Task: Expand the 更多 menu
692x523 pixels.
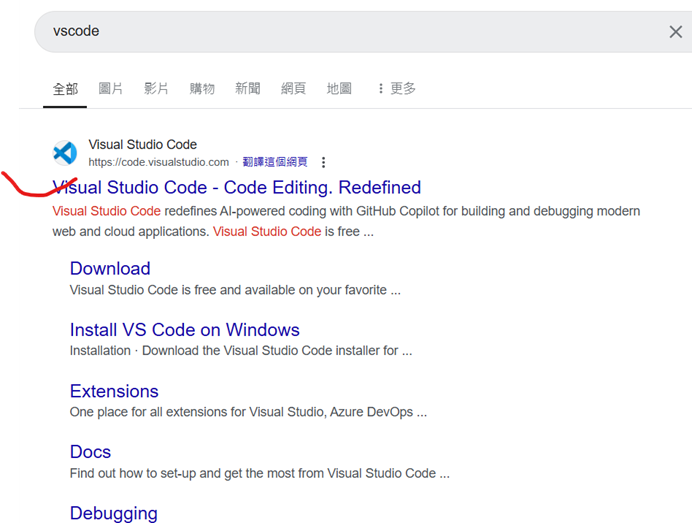Action: [x=397, y=88]
